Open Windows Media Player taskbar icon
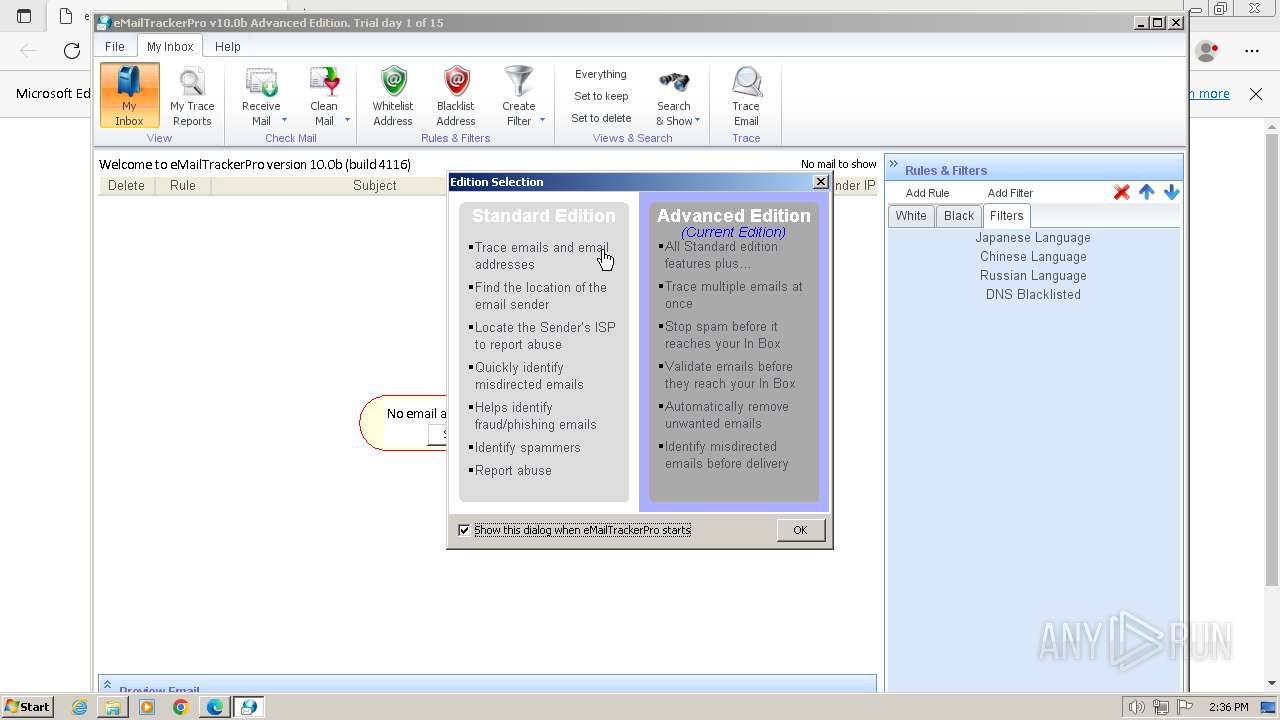Image resolution: width=1280 pixels, height=720 pixels. point(147,707)
